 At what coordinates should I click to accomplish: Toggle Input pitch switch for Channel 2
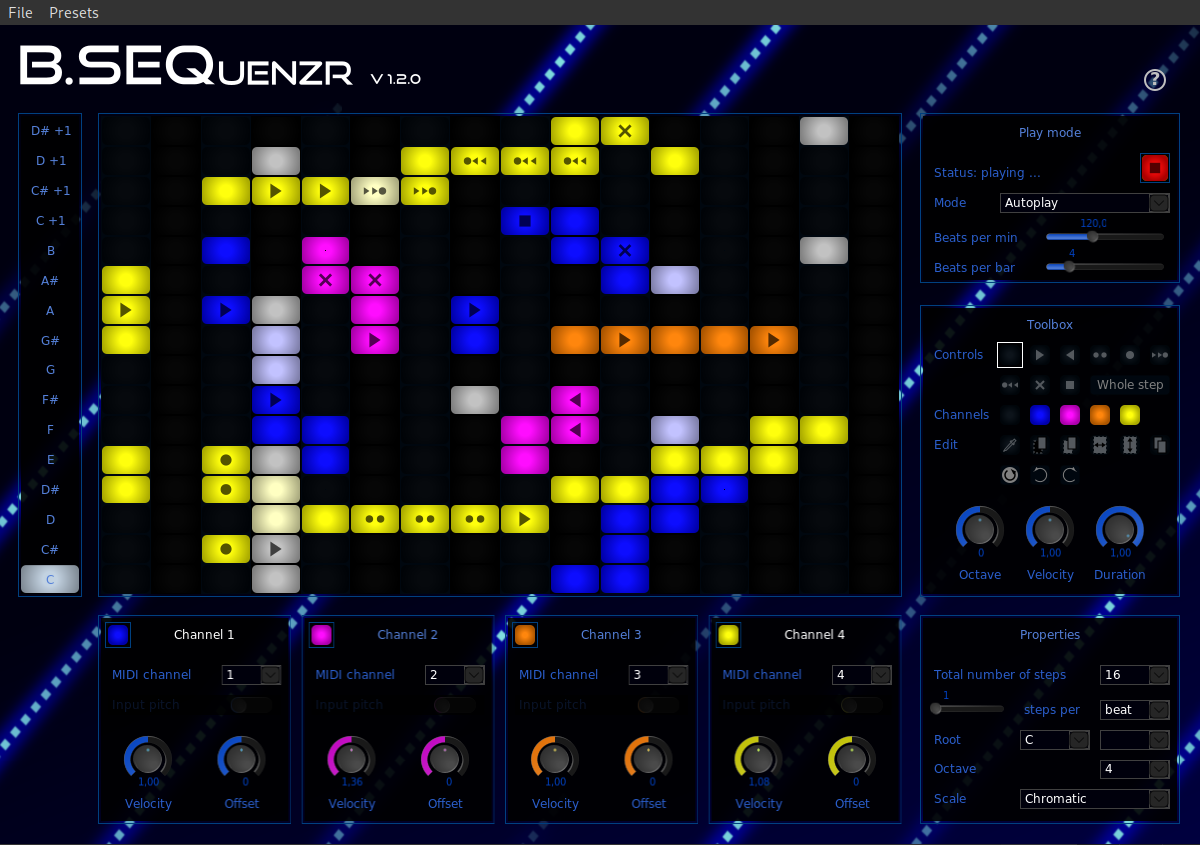(454, 705)
